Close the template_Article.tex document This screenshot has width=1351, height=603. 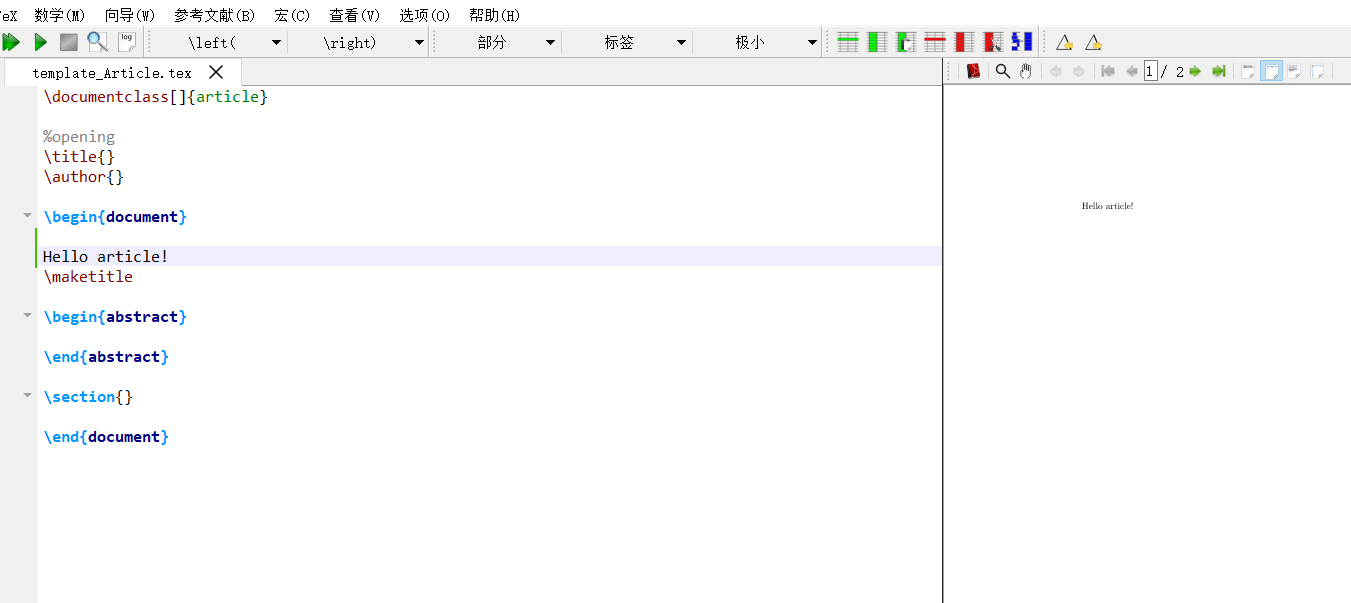(x=216, y=71)
